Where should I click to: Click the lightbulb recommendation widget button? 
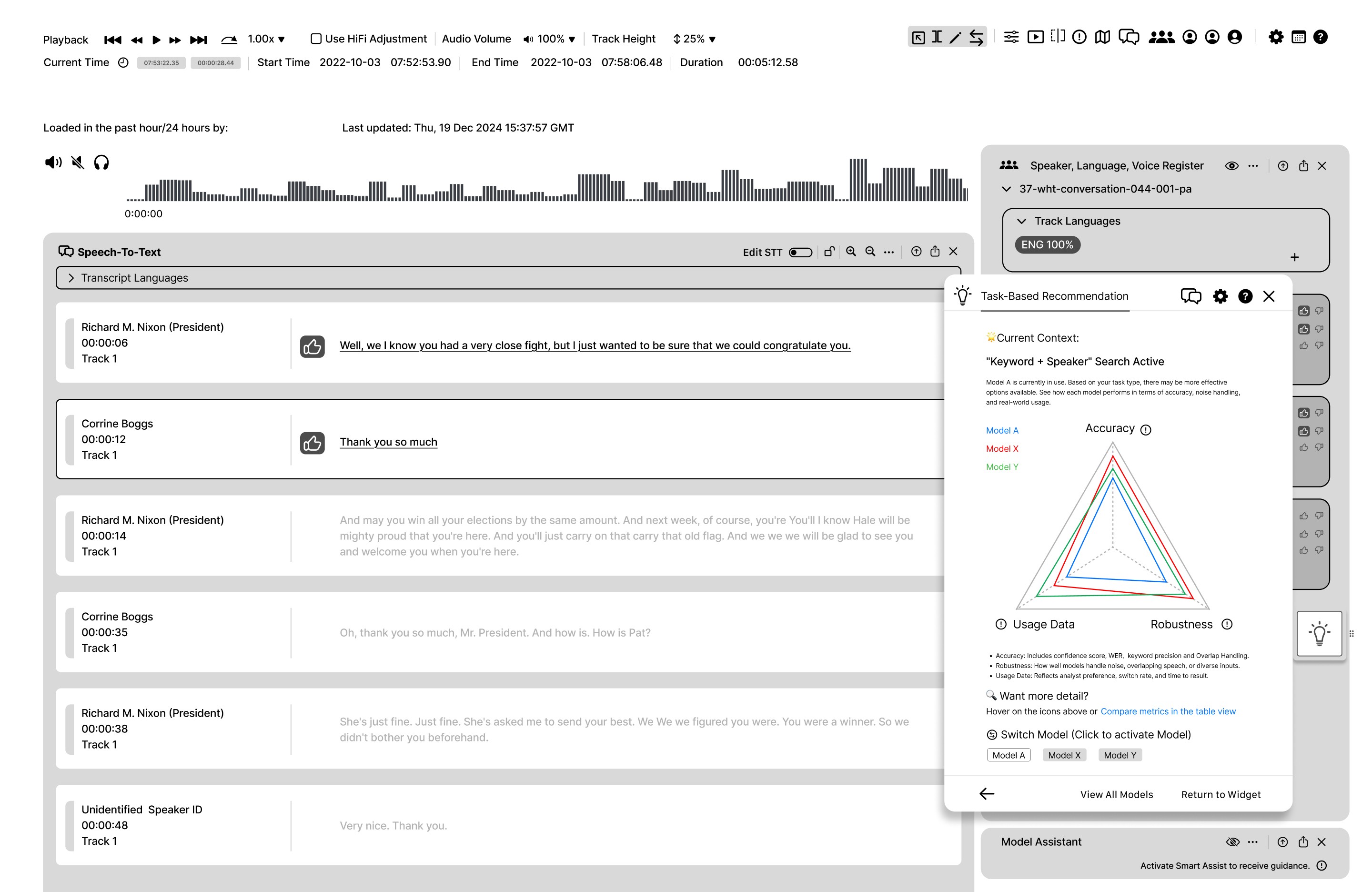point(1319,633)
